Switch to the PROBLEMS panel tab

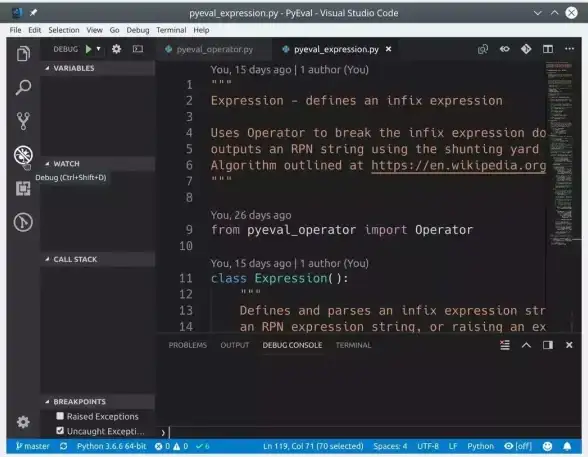tap(188, 345)
